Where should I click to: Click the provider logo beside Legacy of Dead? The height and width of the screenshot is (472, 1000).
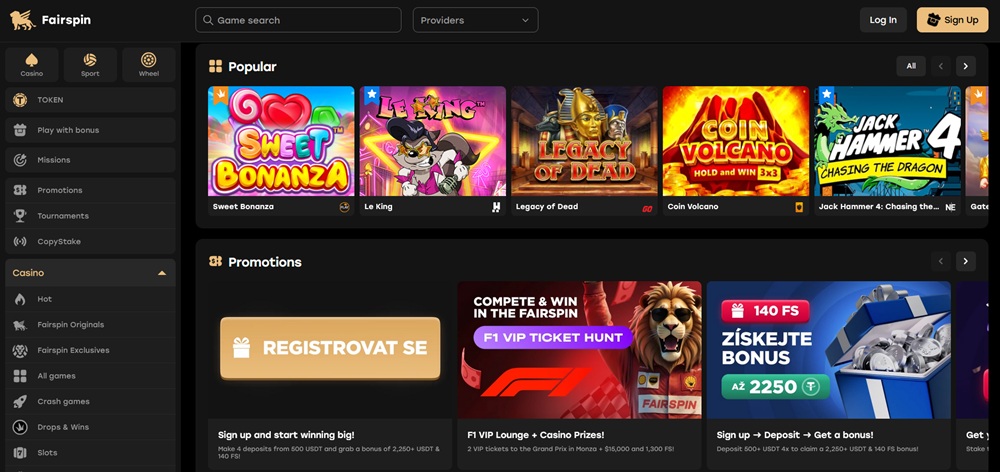pos(647,208)
